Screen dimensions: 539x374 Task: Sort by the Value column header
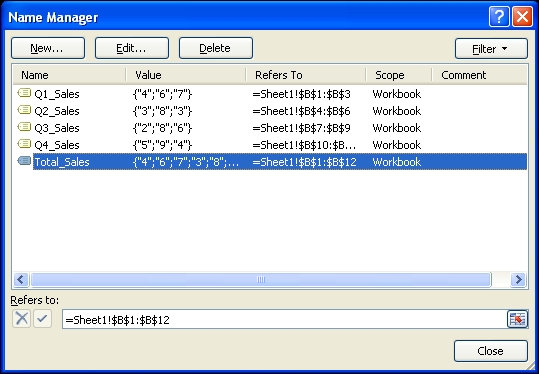click(x=186, y=75)
